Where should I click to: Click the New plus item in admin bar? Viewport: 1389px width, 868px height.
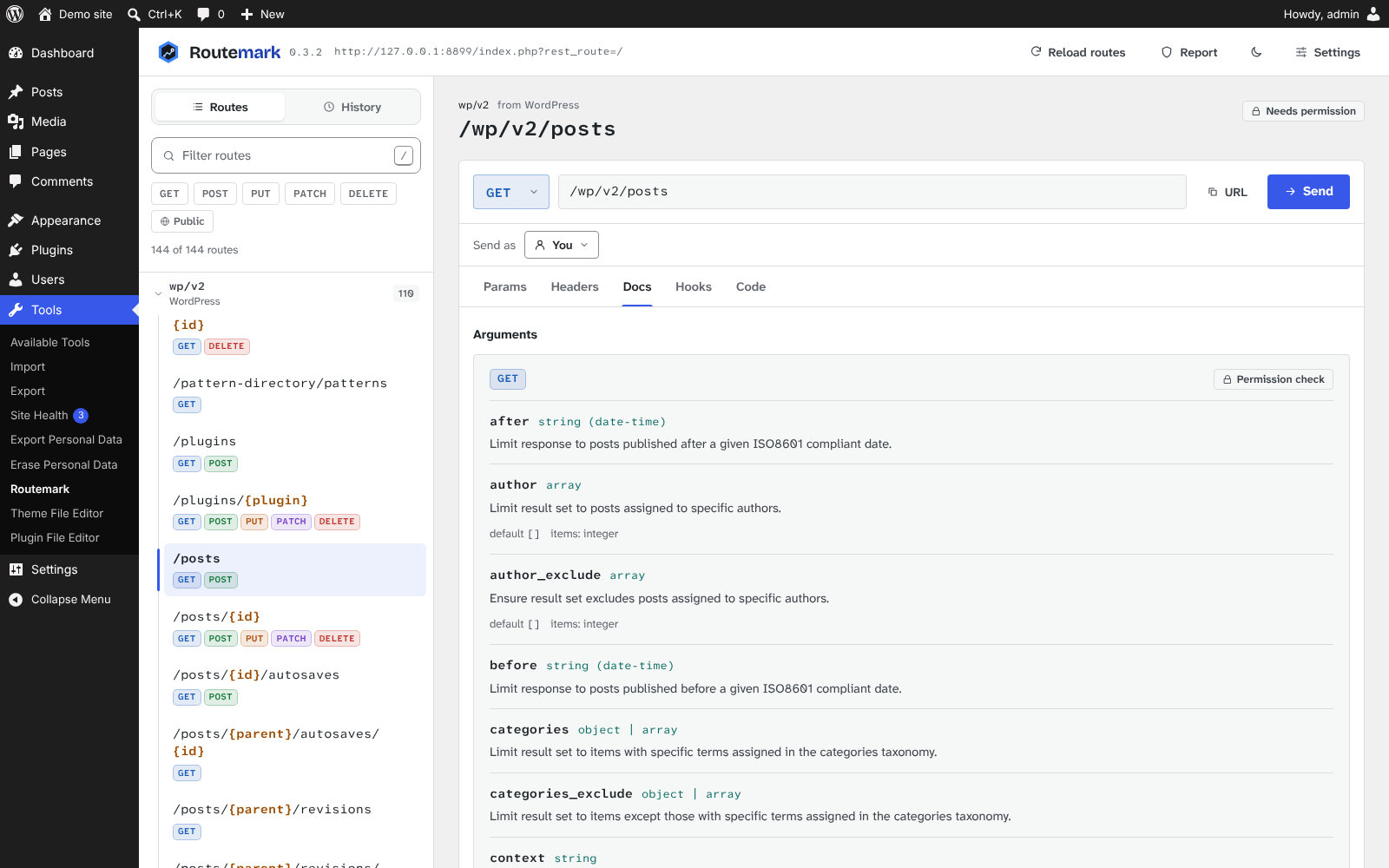pos(262,14)
